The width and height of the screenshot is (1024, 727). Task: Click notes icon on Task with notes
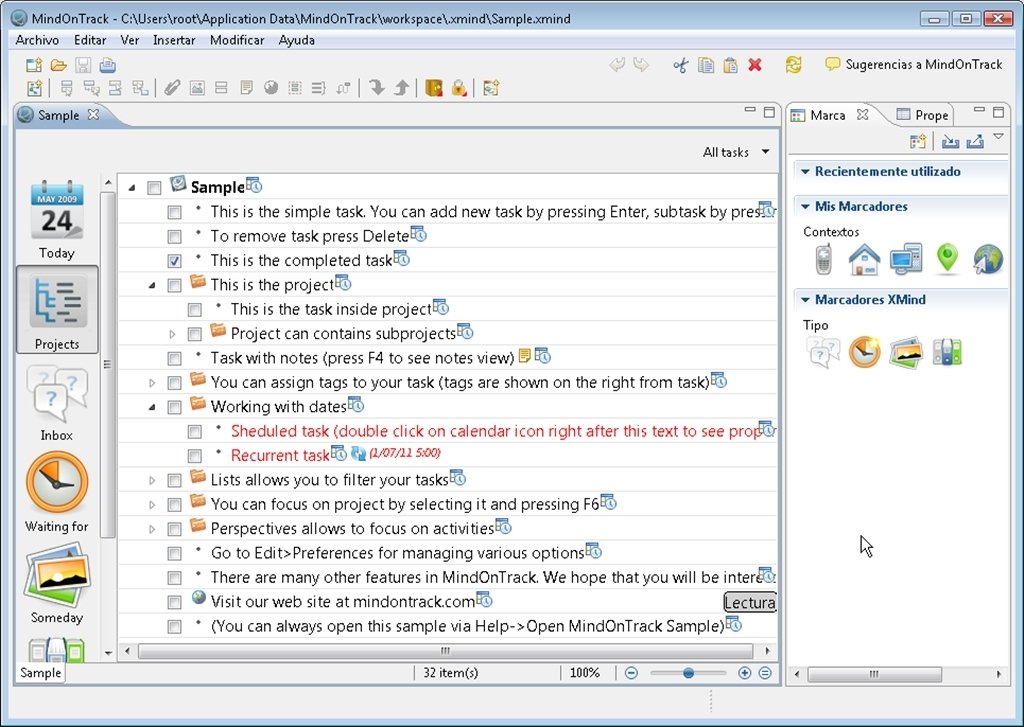(524, 355)
